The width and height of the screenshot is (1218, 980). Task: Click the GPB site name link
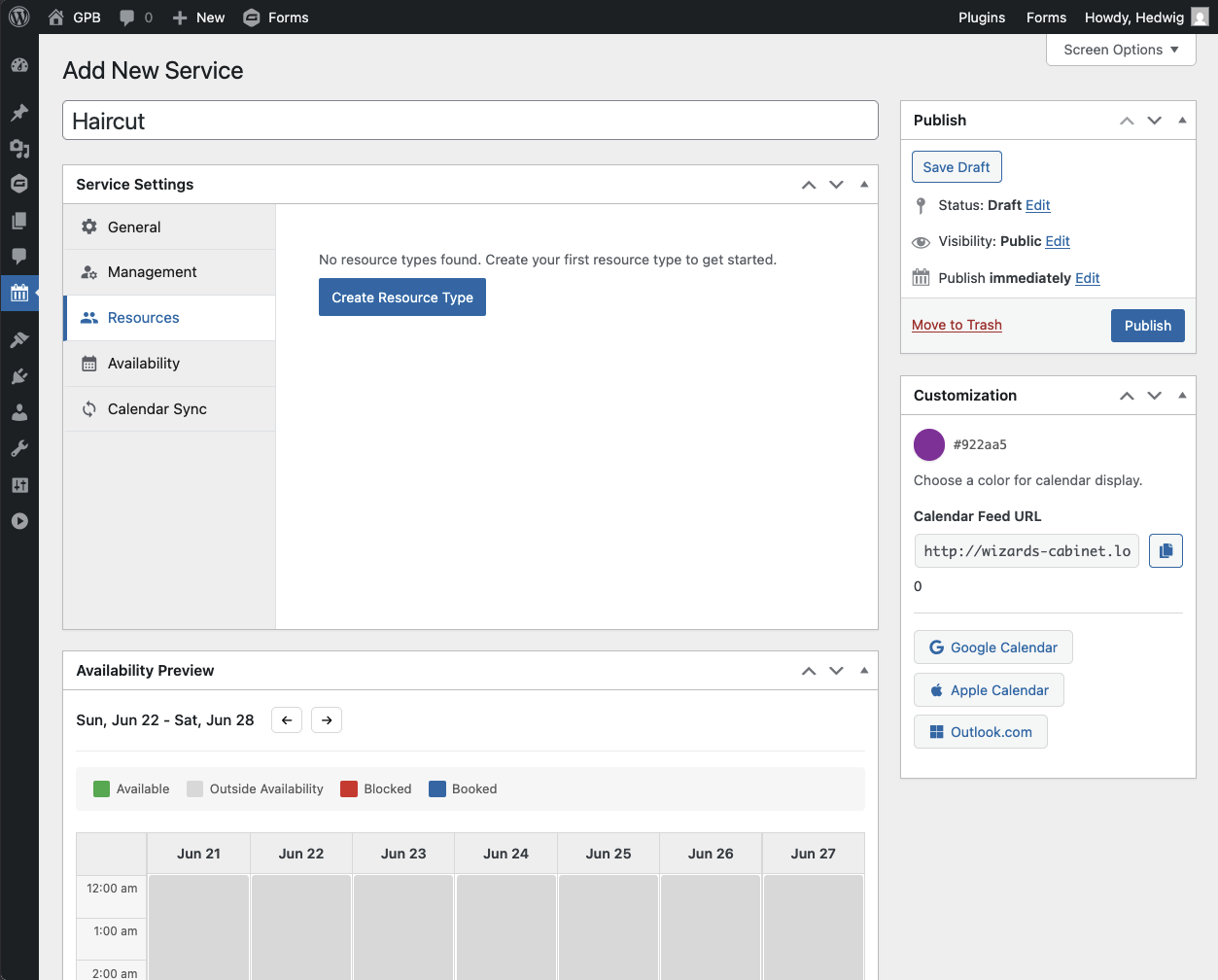pos(87,17)
